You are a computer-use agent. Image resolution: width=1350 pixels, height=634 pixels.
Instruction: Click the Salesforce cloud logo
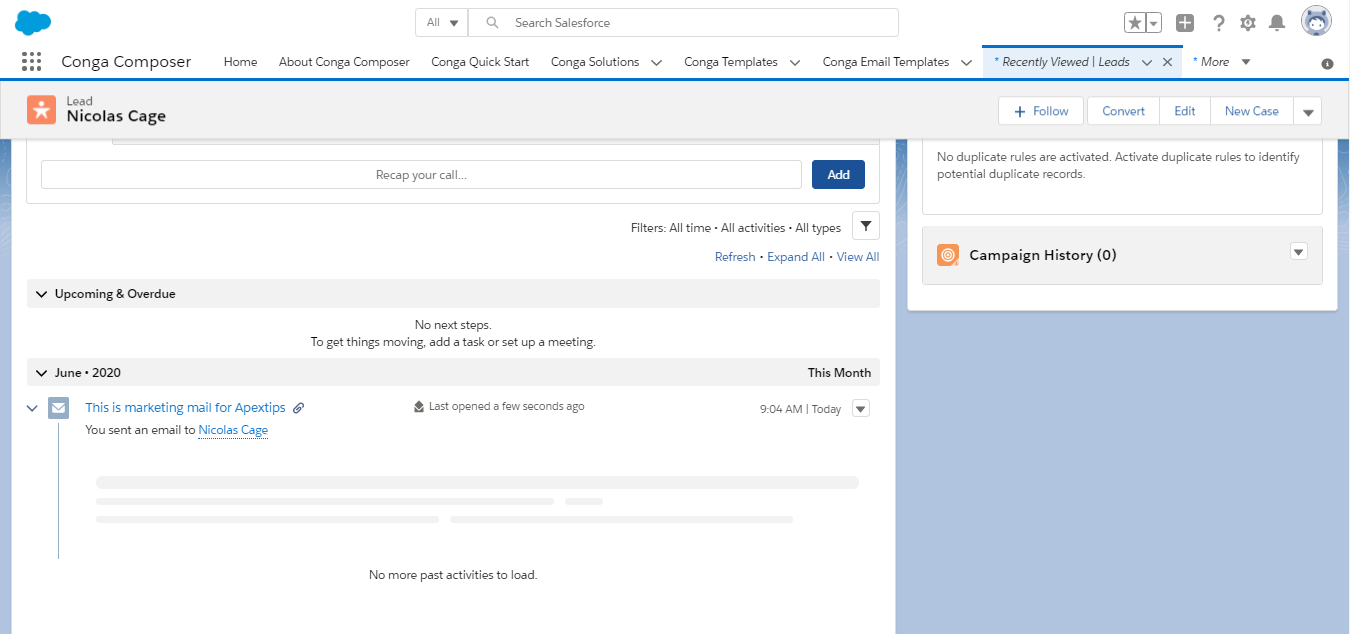click(x=33, y=22)
